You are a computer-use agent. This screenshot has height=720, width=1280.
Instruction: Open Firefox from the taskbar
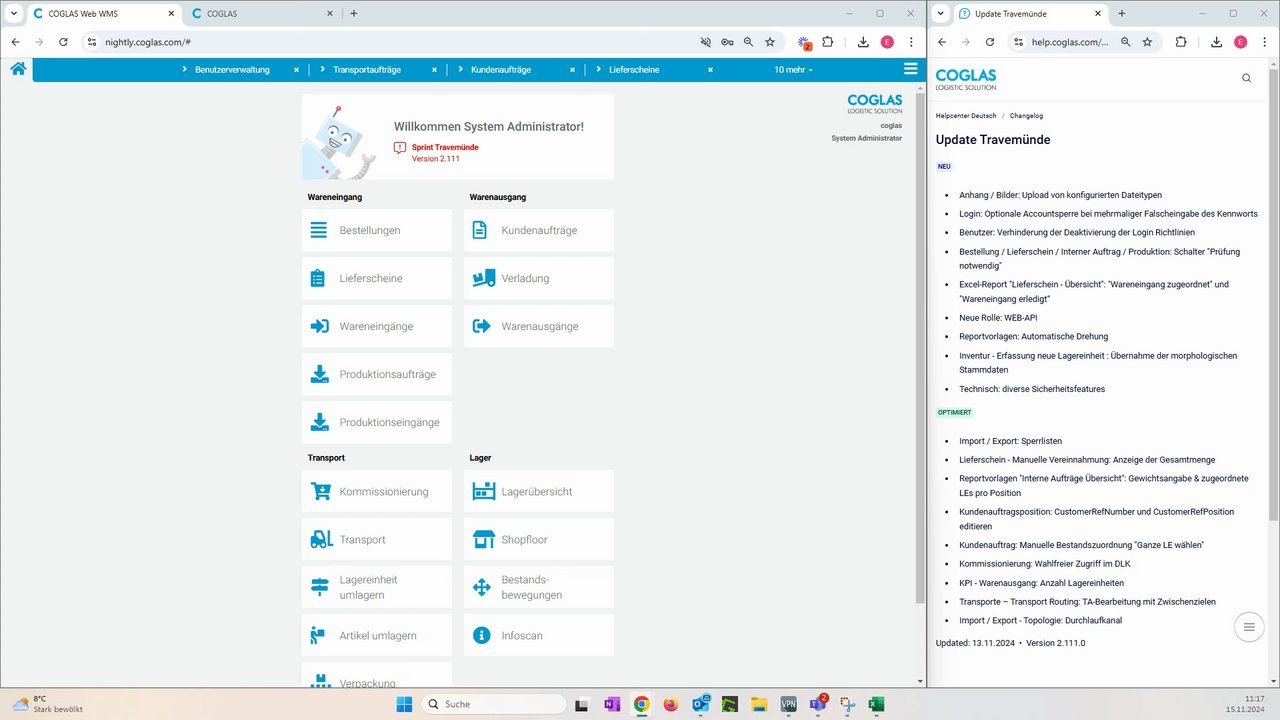pos(670,704)
